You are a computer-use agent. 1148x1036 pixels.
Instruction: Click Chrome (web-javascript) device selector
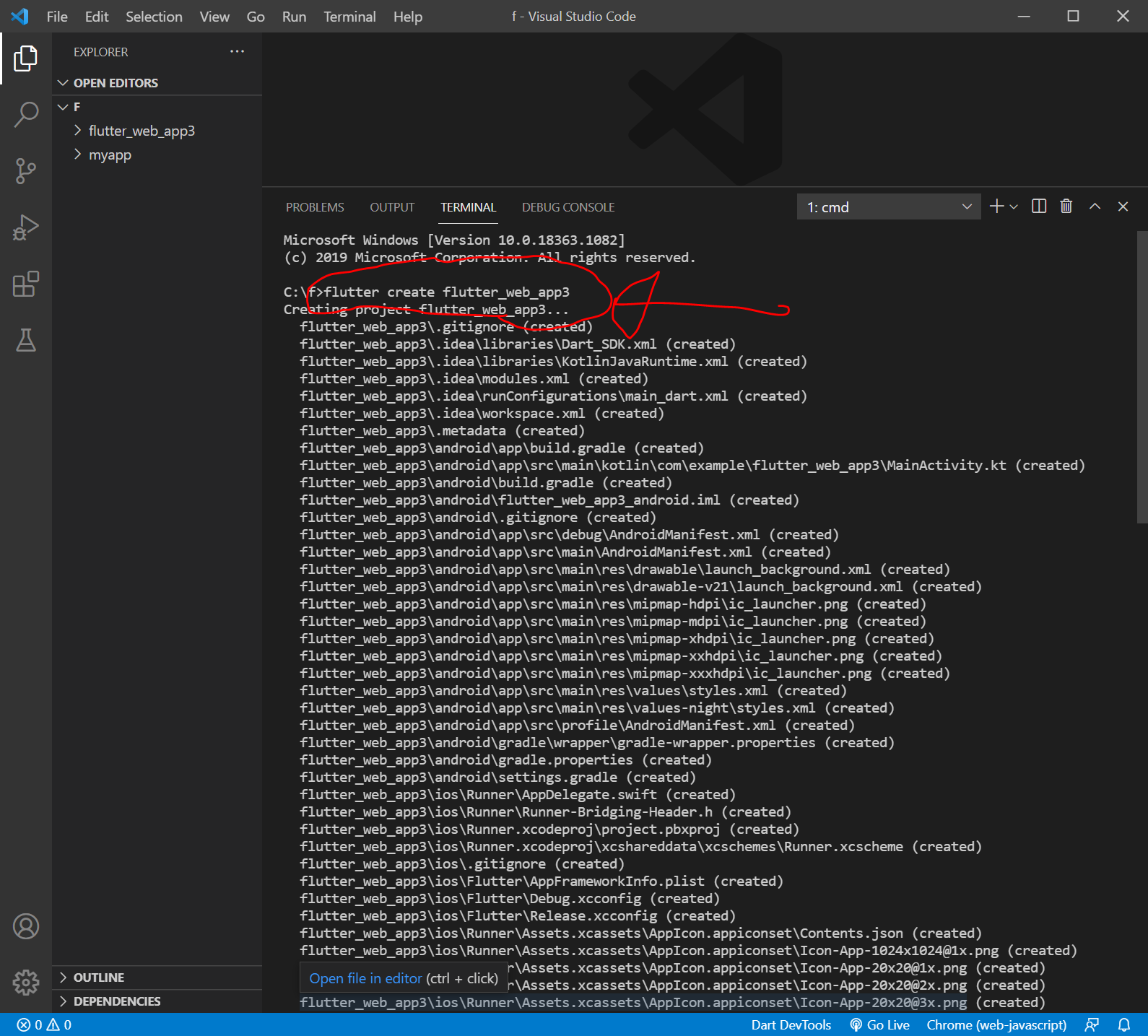coord(996,1024)
